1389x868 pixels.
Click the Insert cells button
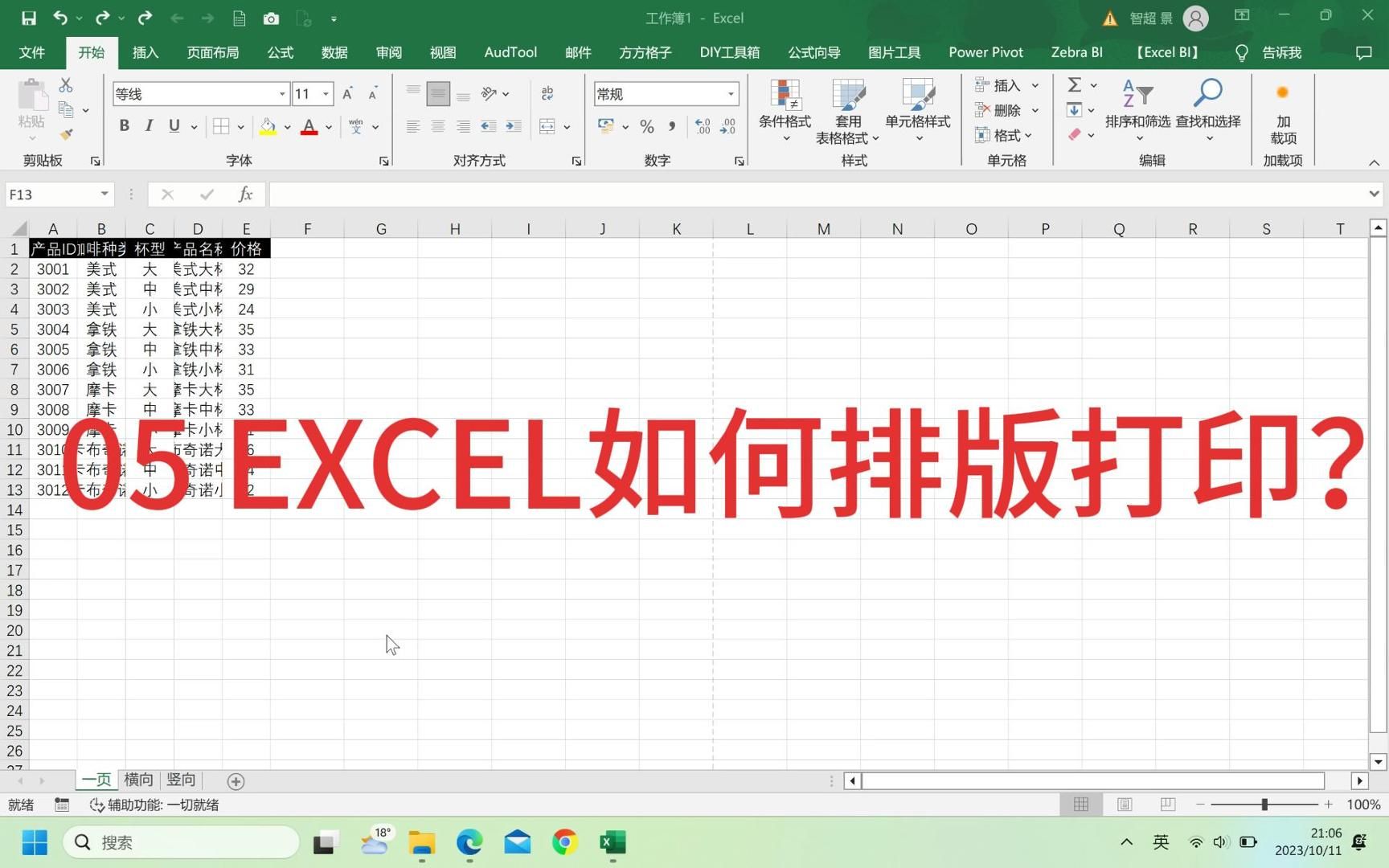(997, 85)
